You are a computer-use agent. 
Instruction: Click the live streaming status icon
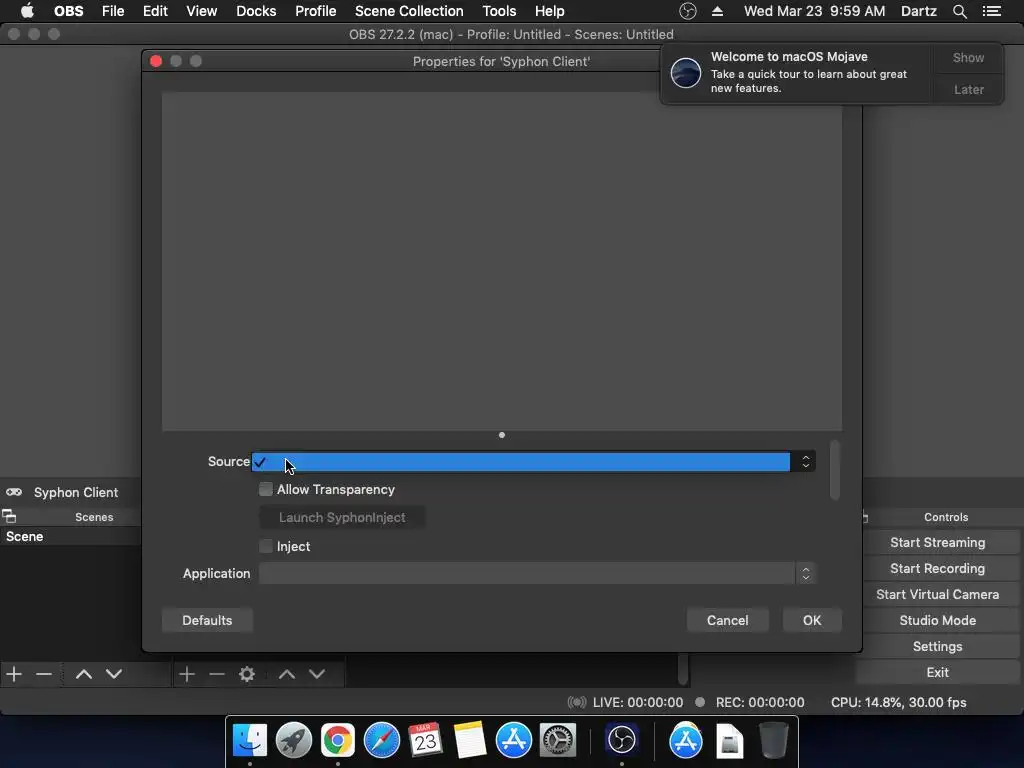point(577,702)
